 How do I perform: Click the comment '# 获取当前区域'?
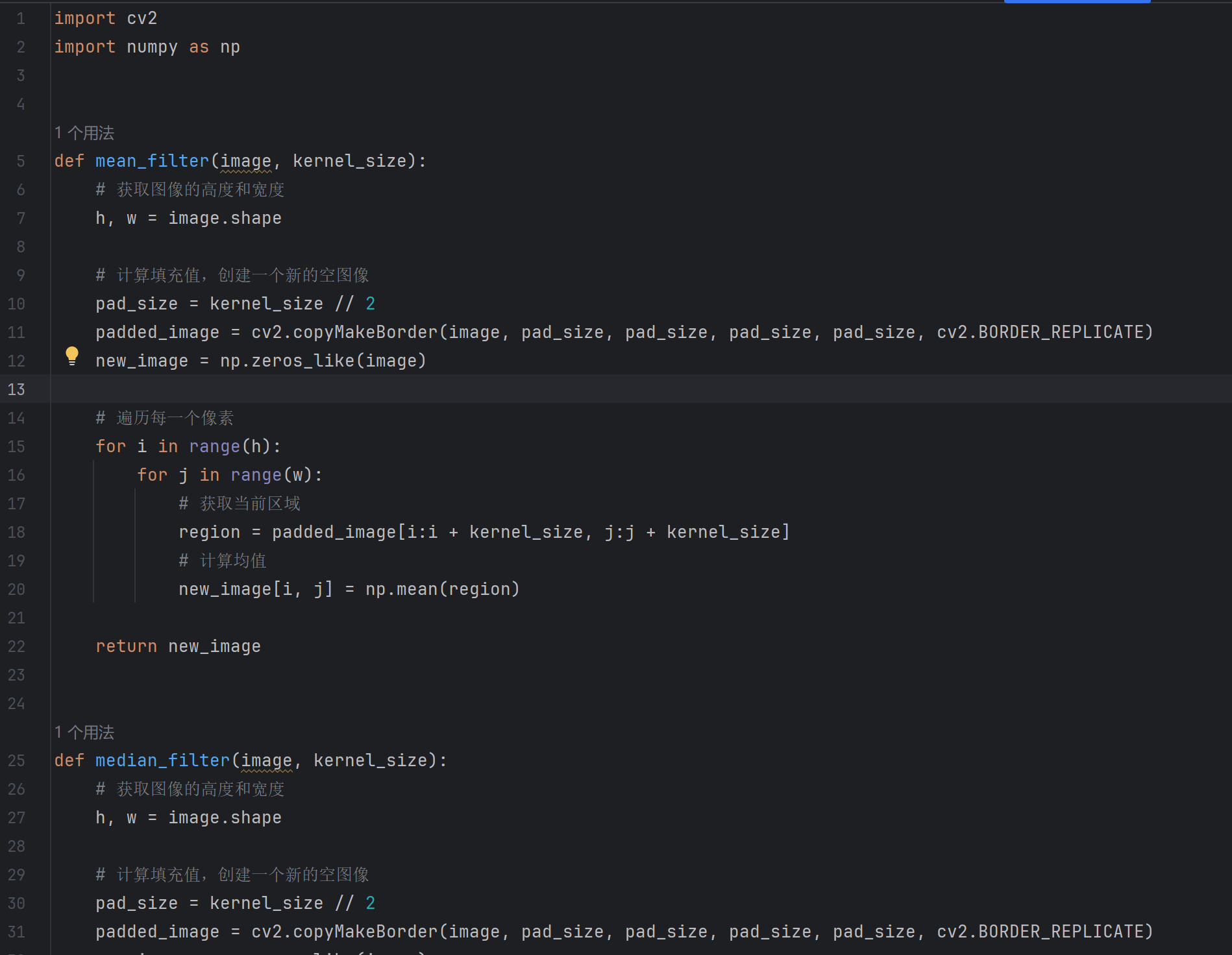(x=240, y=503)
